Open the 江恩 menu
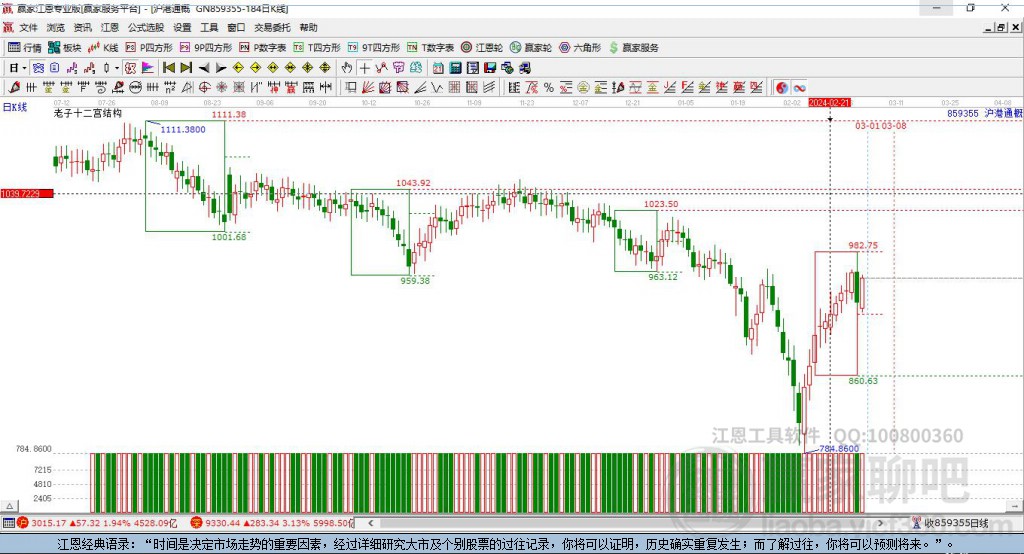 [110, 27]
